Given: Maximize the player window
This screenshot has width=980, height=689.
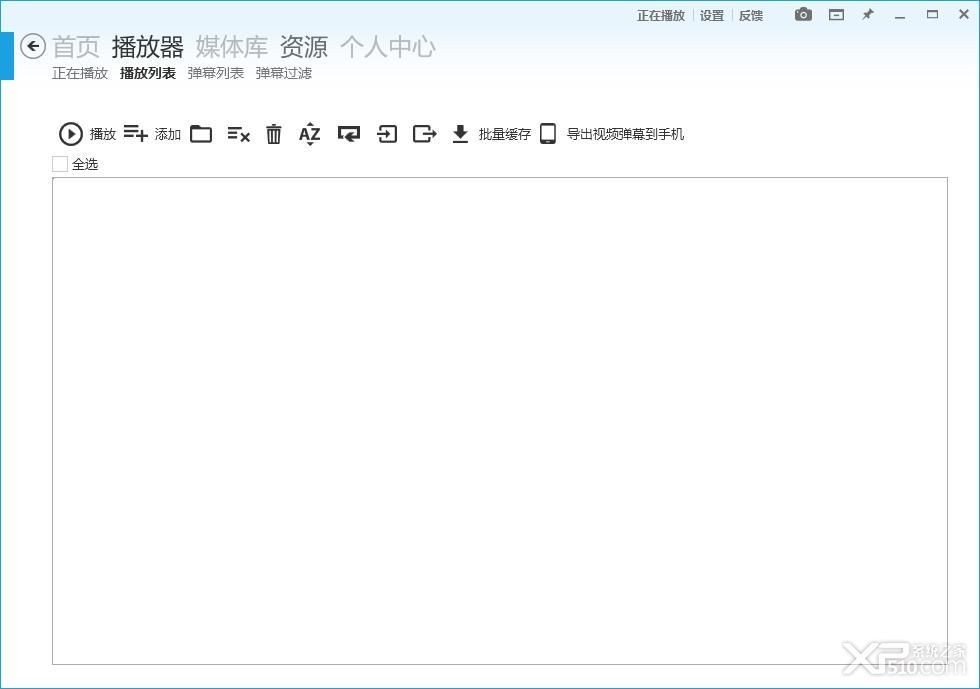Looking at the screenshot, I should 932,14.
